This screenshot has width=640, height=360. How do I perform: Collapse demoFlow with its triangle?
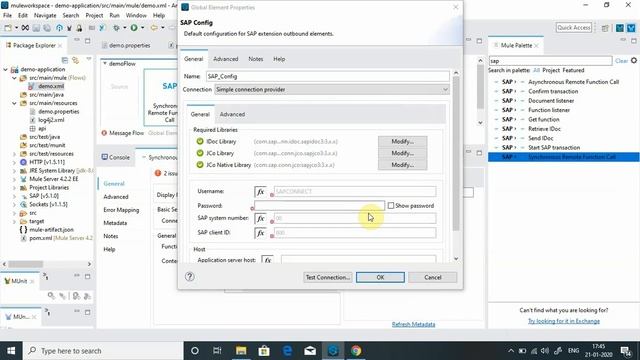[105, 64]
